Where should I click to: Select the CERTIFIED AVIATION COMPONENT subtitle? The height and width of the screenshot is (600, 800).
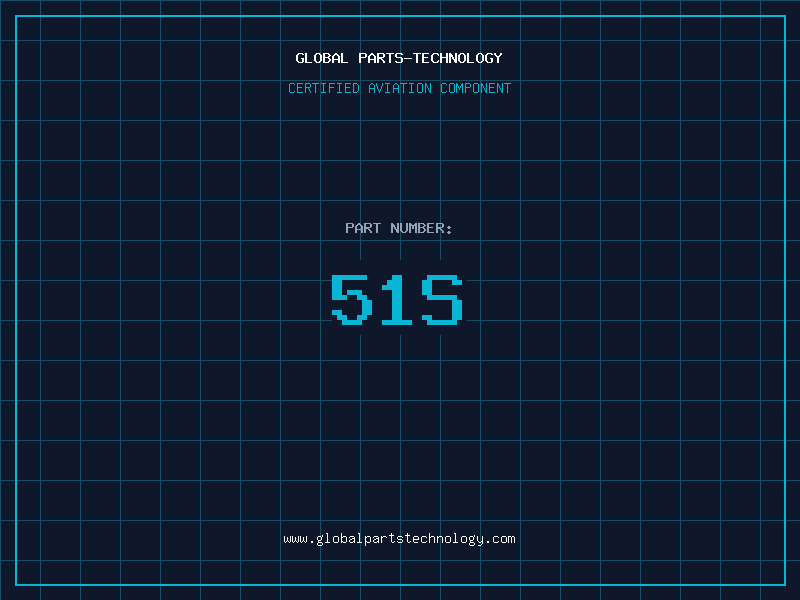pos(399,88)
